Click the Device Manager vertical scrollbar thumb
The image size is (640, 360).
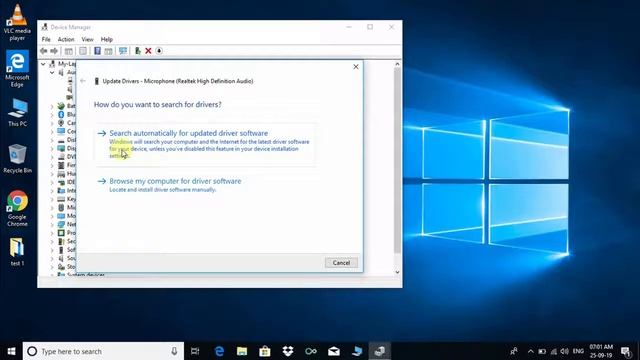tap(397, 160)
